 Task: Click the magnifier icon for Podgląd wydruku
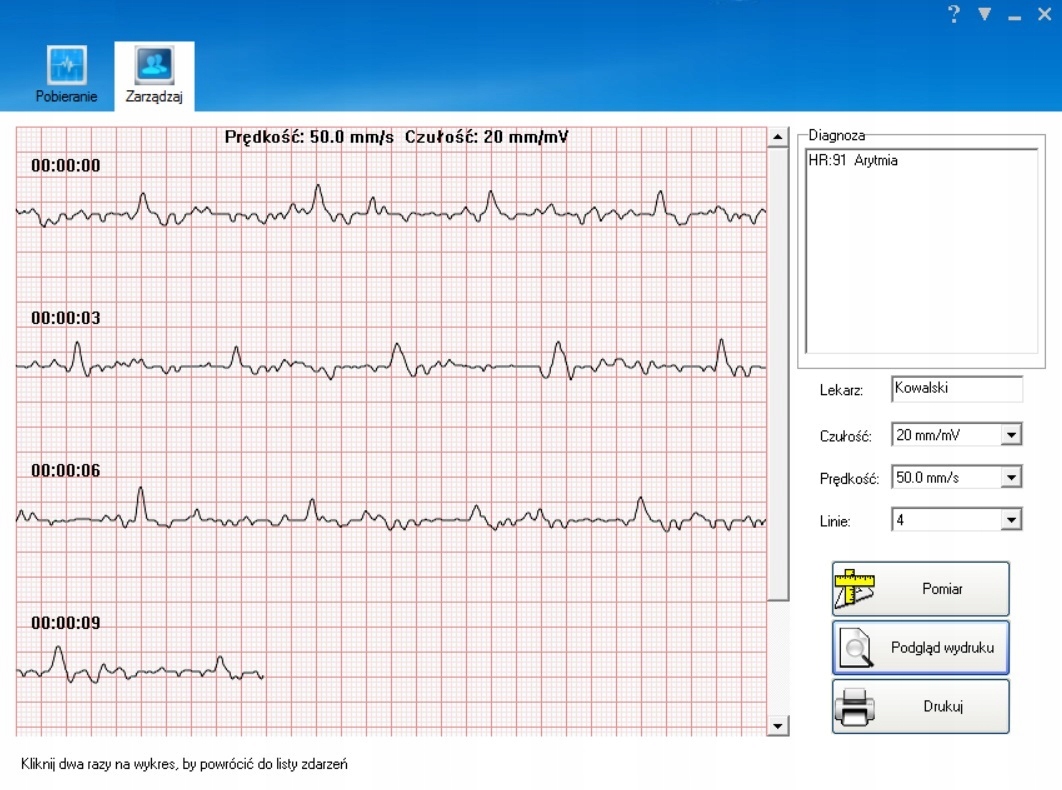(x=855, y=648)
